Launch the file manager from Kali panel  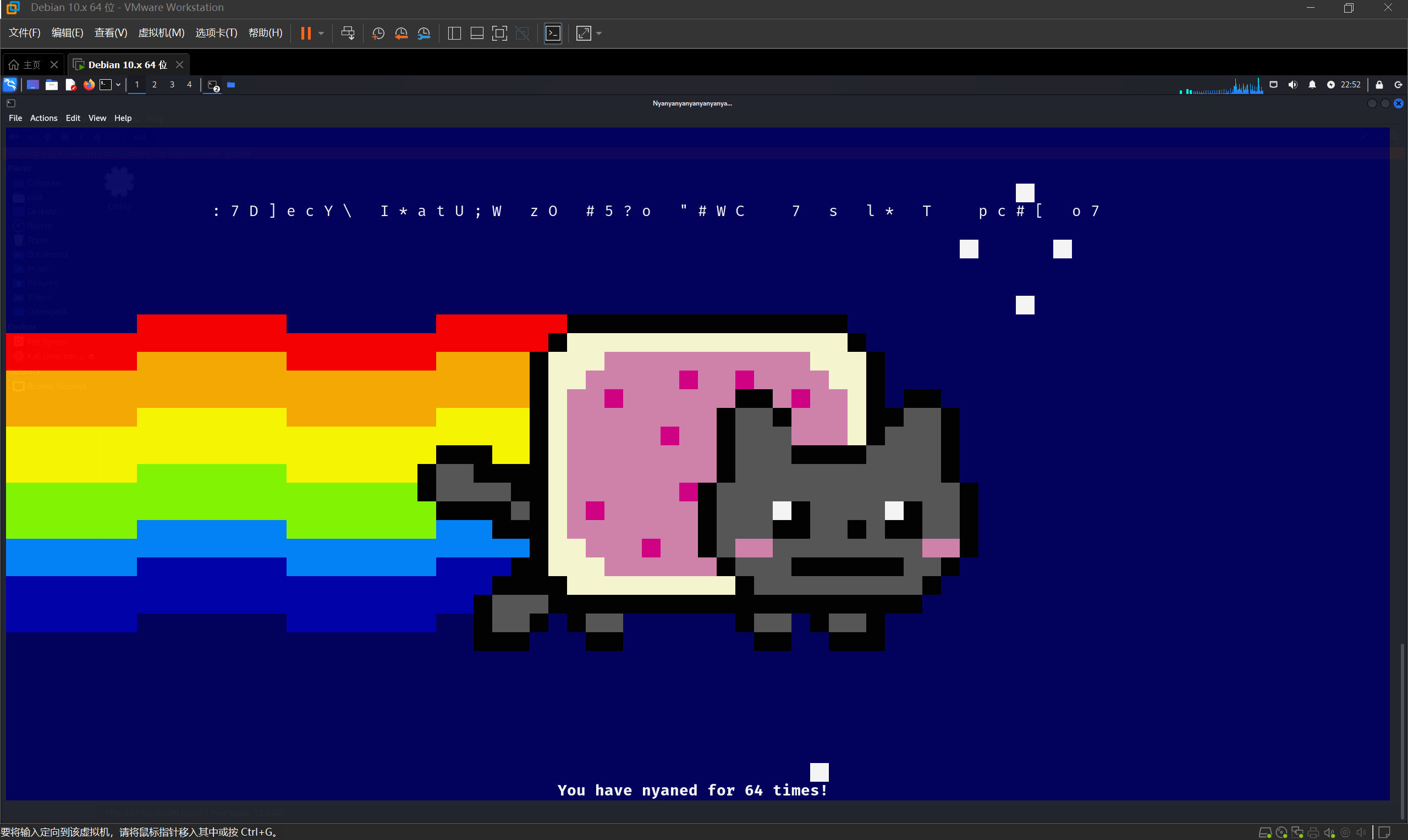[52, 85]
